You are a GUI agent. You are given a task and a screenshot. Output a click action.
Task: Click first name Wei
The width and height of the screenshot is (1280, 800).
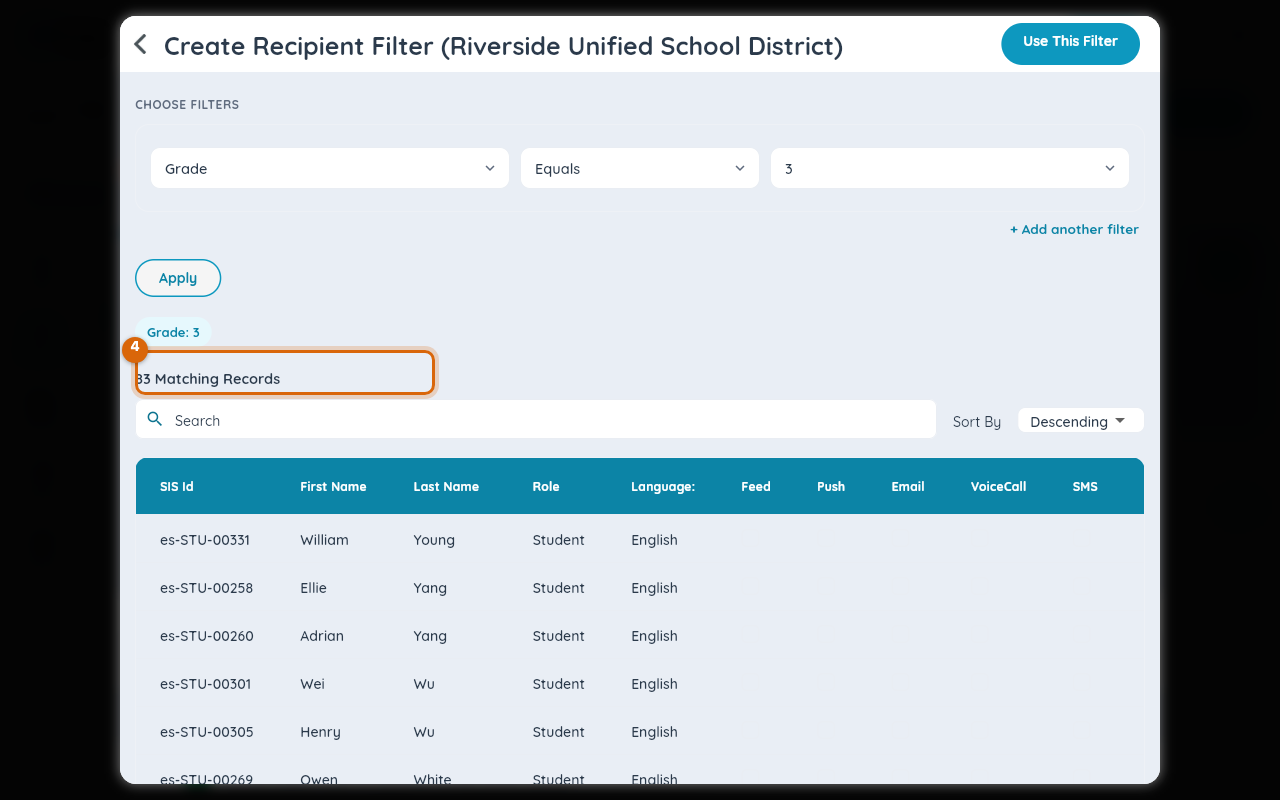[x=312, y=684]
